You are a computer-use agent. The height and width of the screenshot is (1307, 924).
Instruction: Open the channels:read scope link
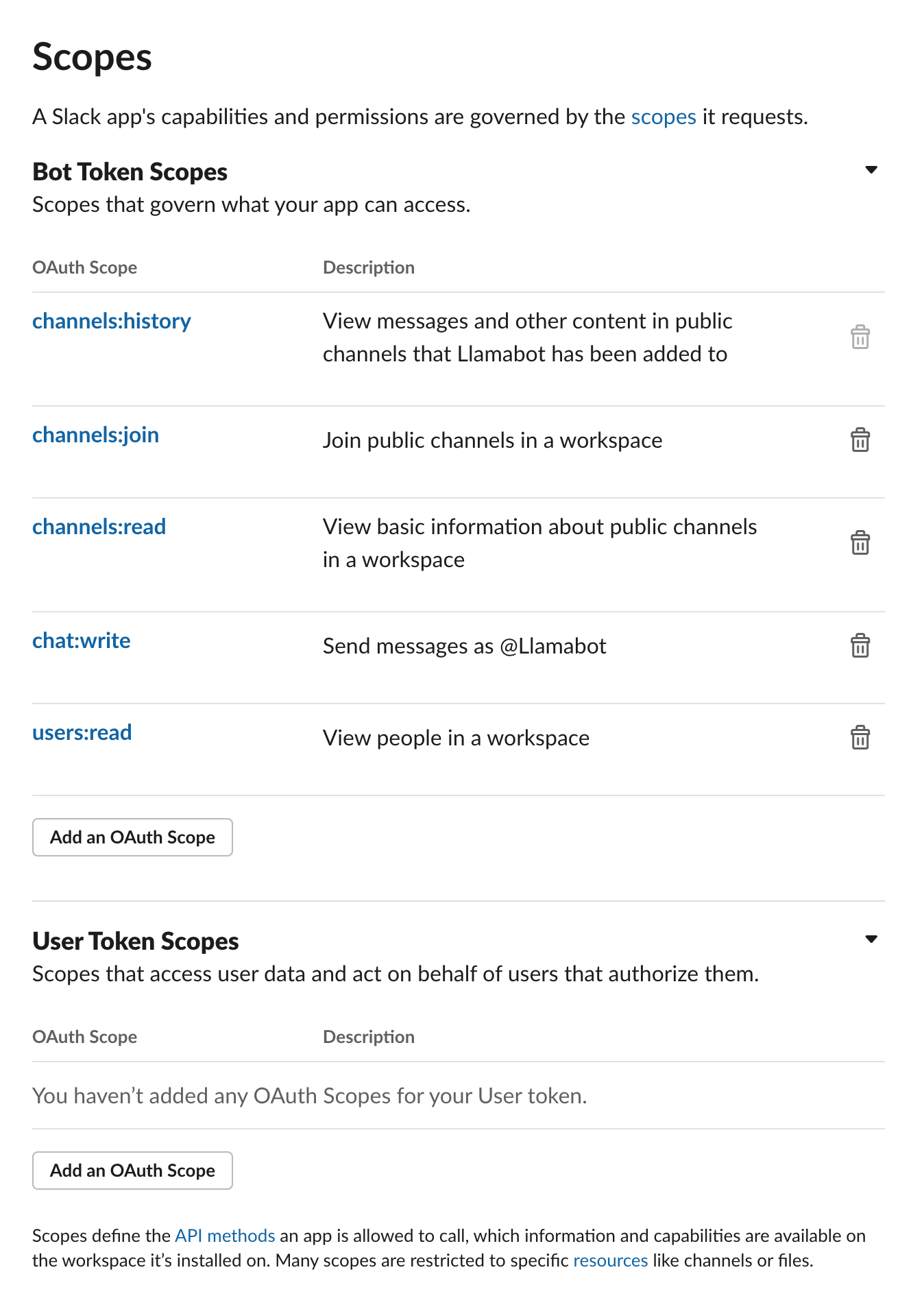pyautogui.click(x=99, y=527)
